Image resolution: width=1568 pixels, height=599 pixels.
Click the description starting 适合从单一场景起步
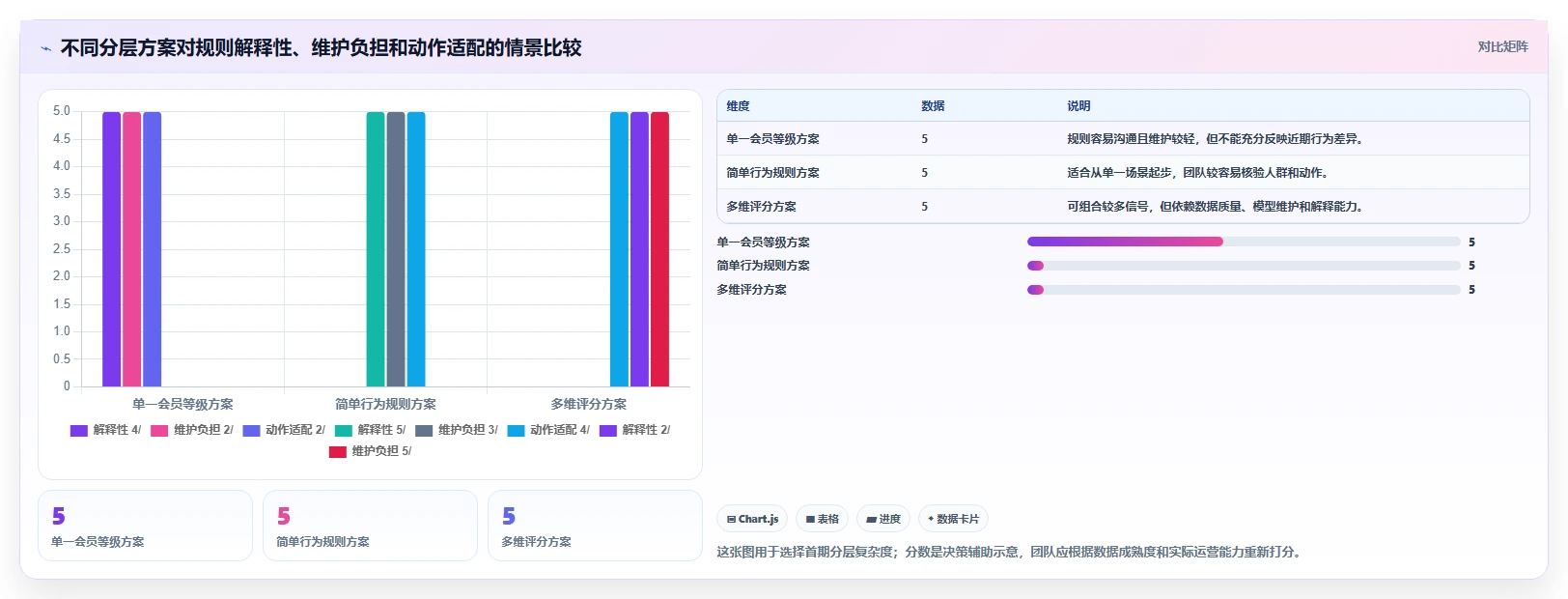coord(1198,173)
